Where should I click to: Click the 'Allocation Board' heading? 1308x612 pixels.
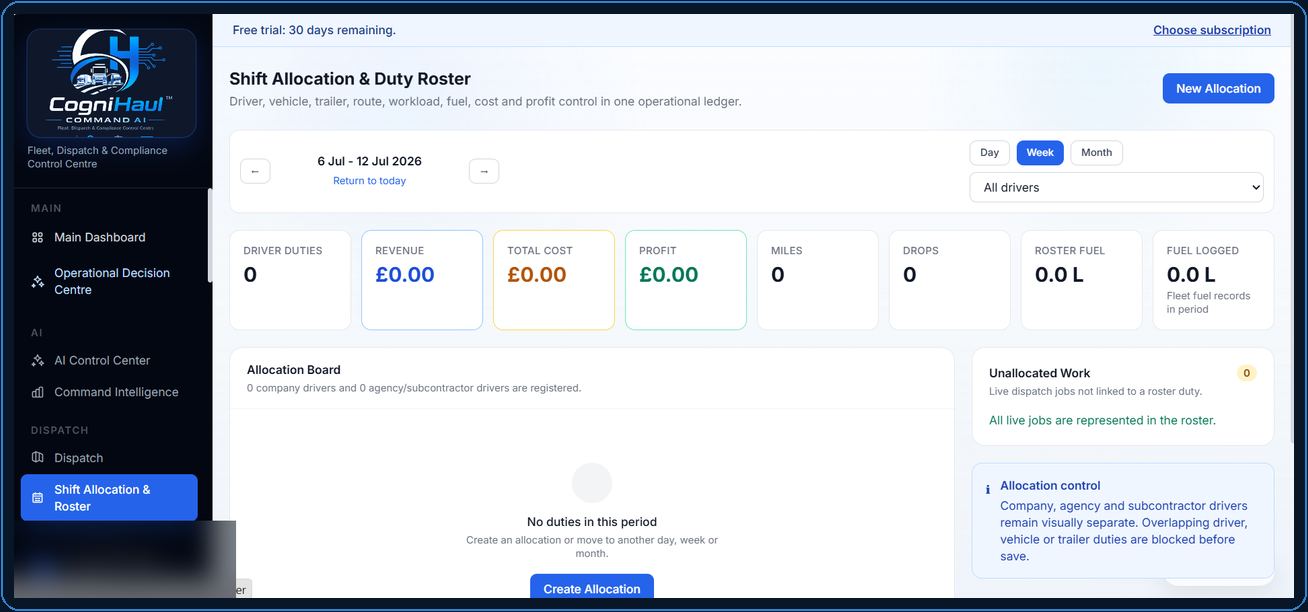294,370
